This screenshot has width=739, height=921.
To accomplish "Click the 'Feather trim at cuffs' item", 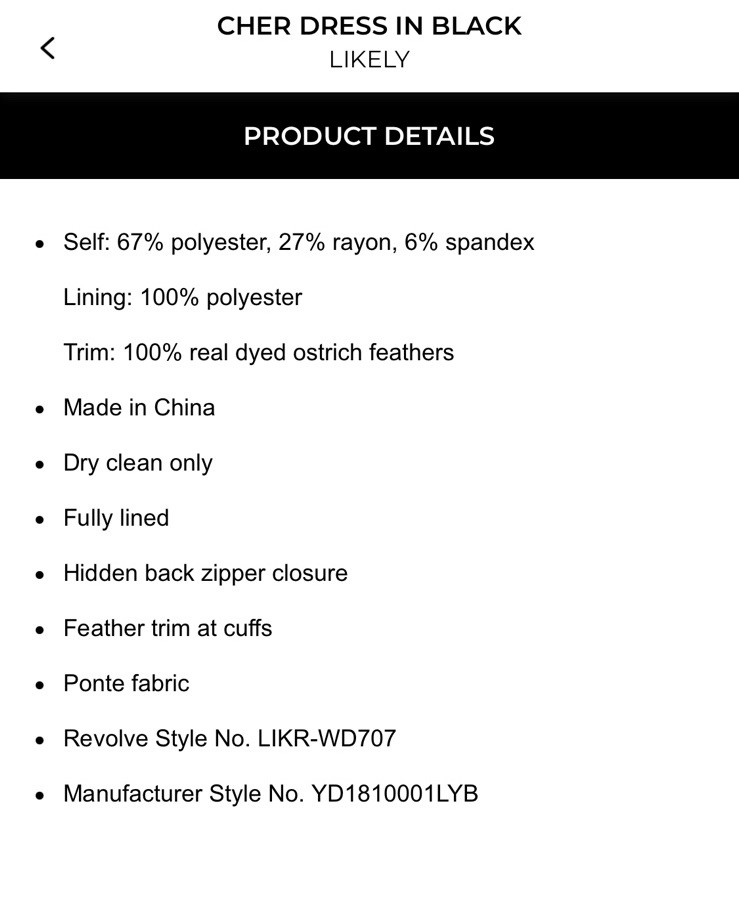I will pos(167,628).
